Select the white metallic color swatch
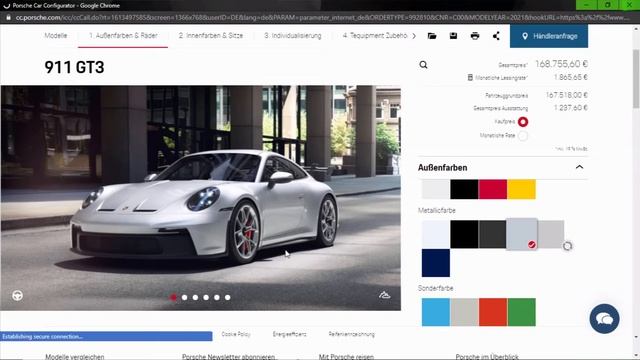 [x=436, y=234]
